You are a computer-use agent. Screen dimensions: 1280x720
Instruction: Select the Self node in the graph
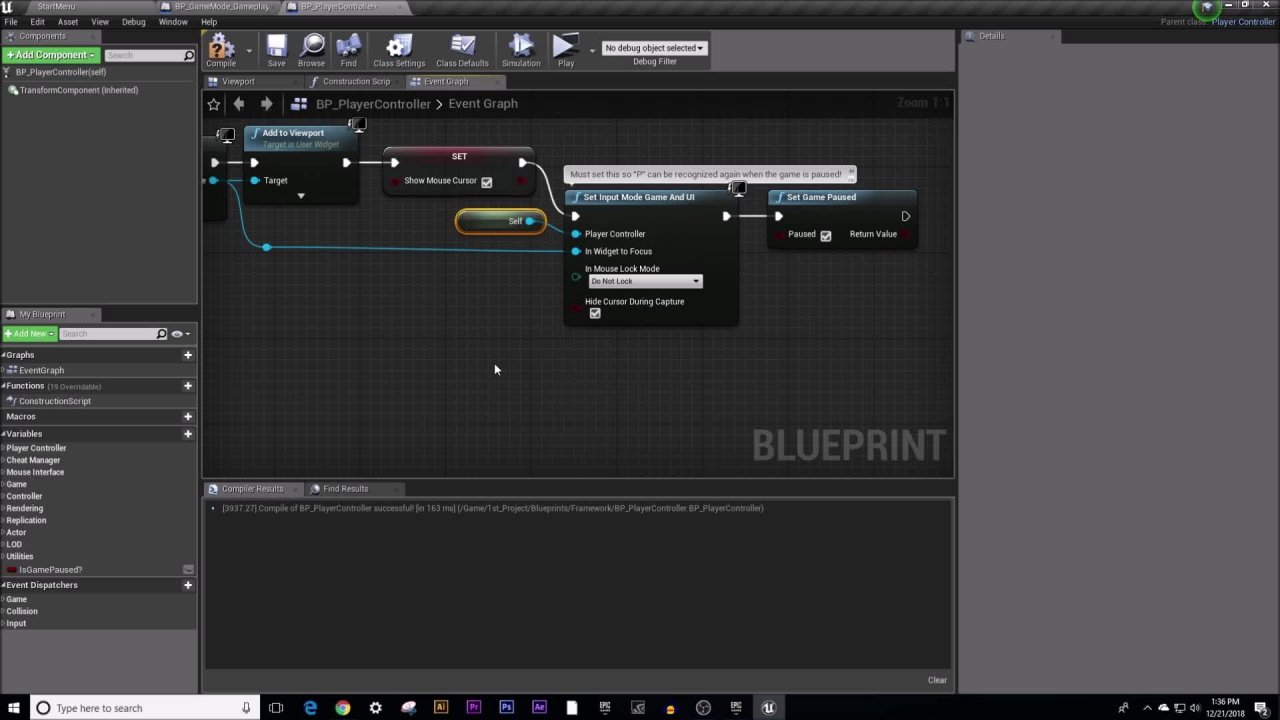tap(501, 221)
